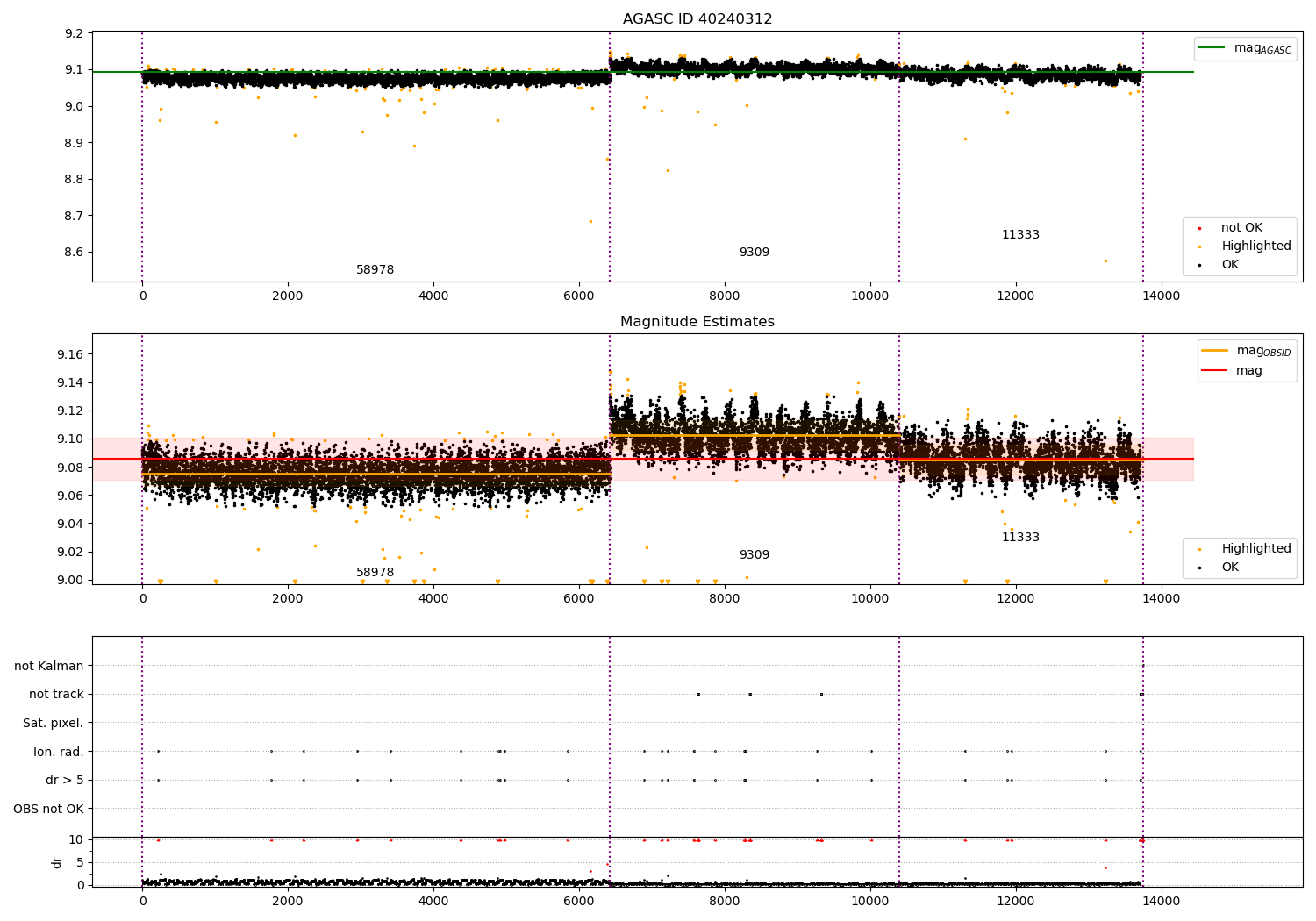Click the 'not Kalman' row label
The width and height of the screenshot is (1316, 921).
[x=49, y=667]
